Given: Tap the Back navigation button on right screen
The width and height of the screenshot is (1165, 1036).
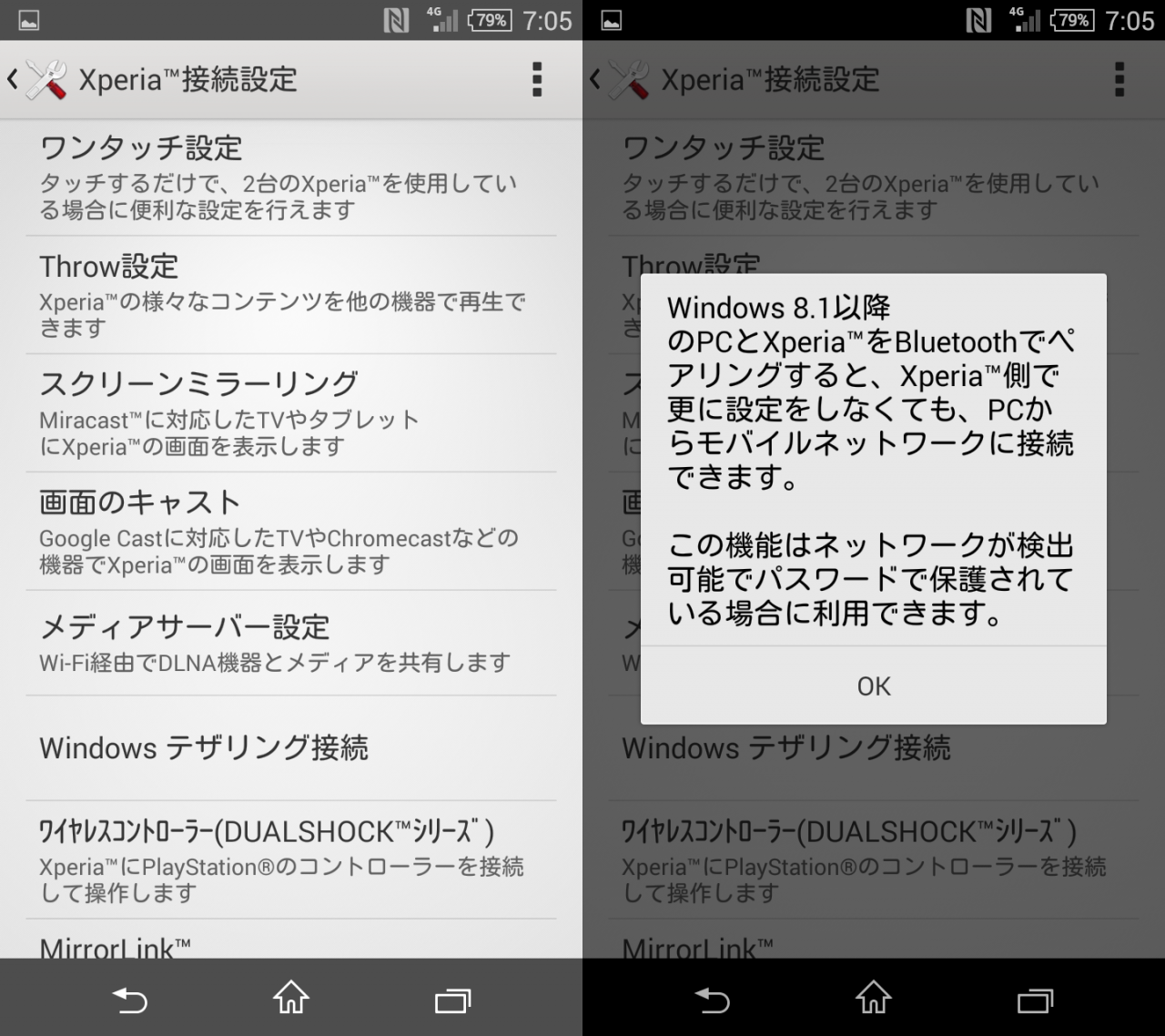Looking at the screenshot, I should point(712,1000).
